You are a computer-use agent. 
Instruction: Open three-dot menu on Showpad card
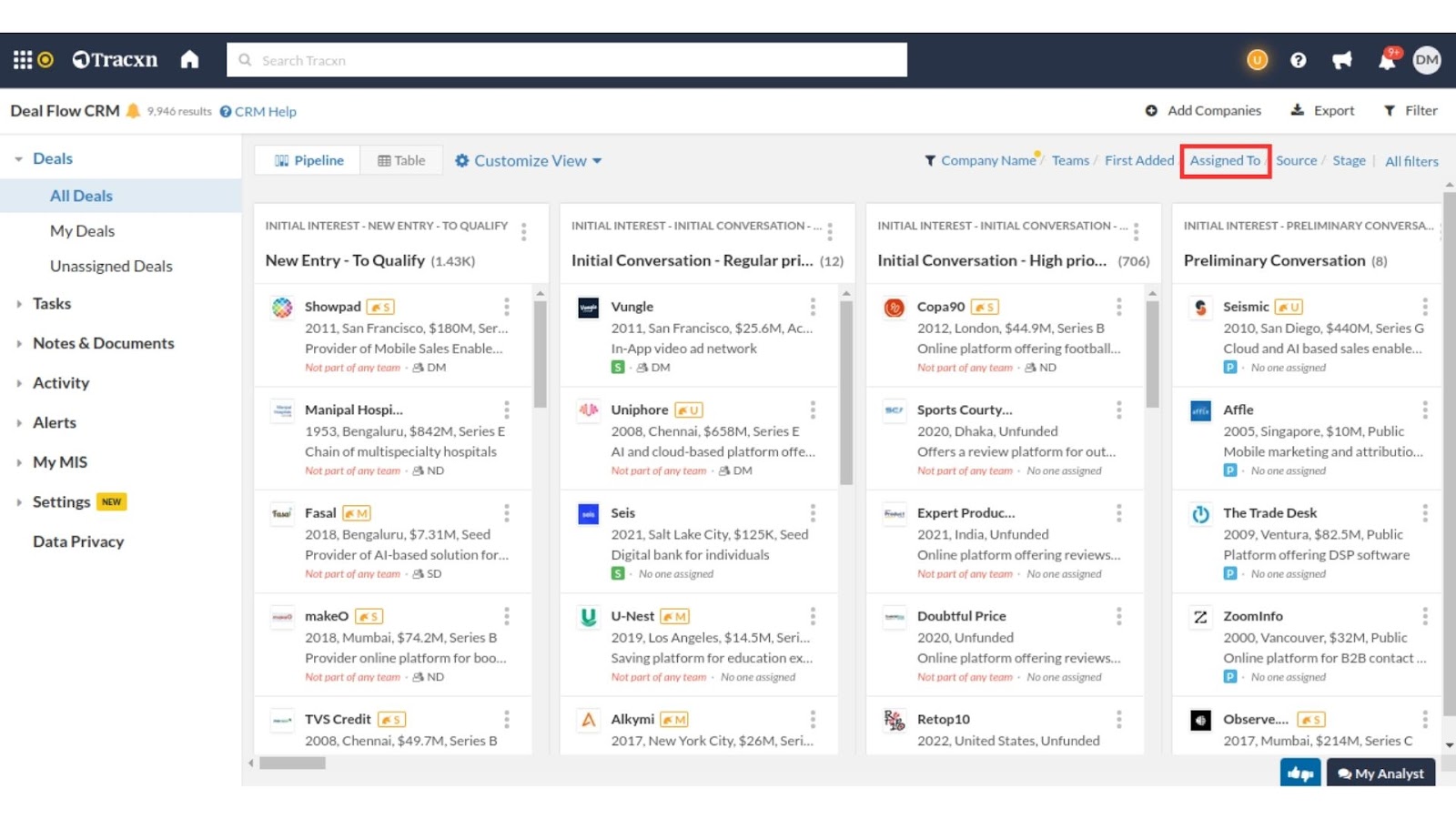click(507, 307)
